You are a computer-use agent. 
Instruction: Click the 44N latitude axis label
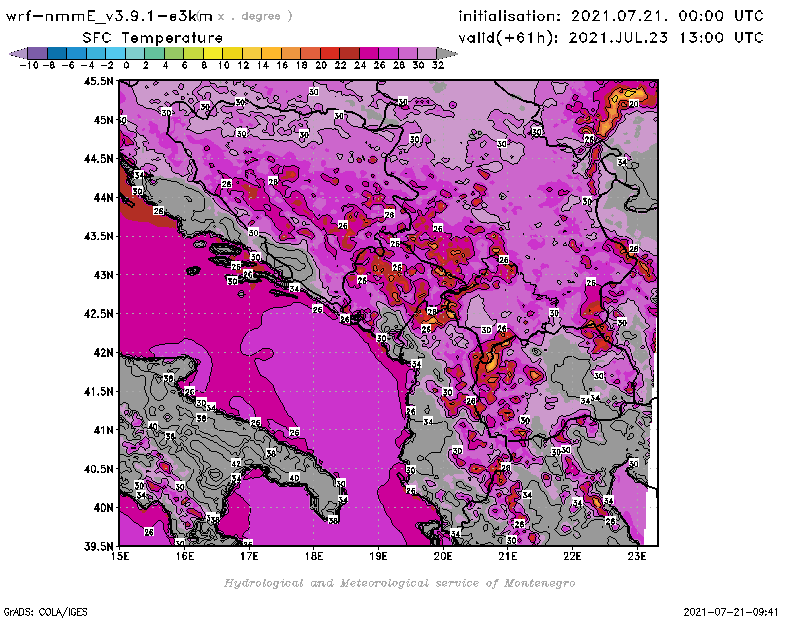[103, 197]
